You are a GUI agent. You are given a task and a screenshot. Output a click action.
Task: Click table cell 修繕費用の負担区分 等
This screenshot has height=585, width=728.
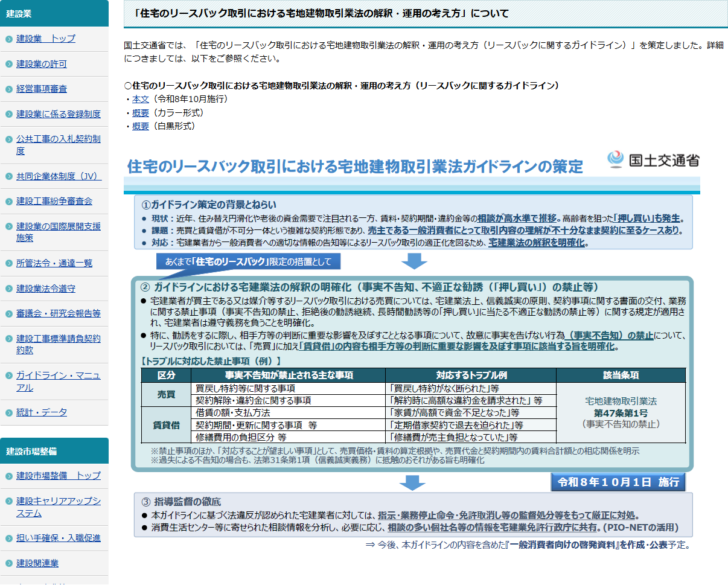(x=288, y=437)
